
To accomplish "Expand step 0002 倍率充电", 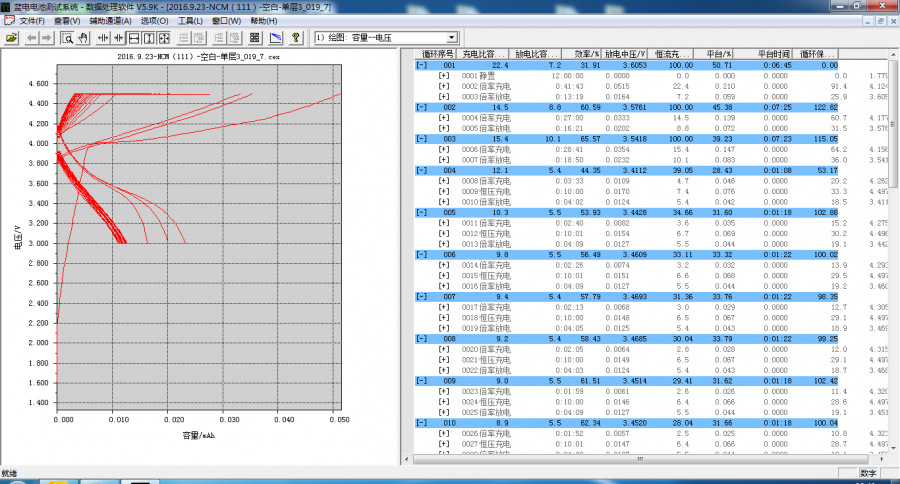I will [x=444, y=86].
